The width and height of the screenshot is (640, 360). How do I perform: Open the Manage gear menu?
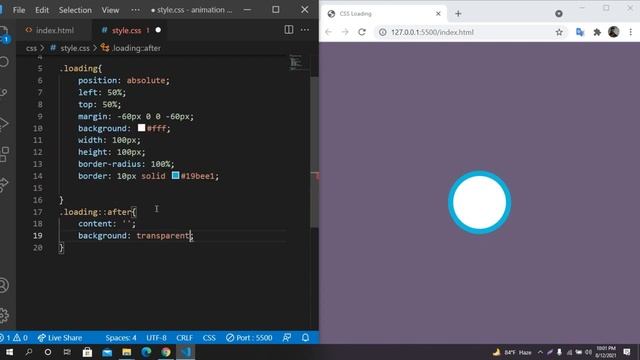tap(4, 315)
